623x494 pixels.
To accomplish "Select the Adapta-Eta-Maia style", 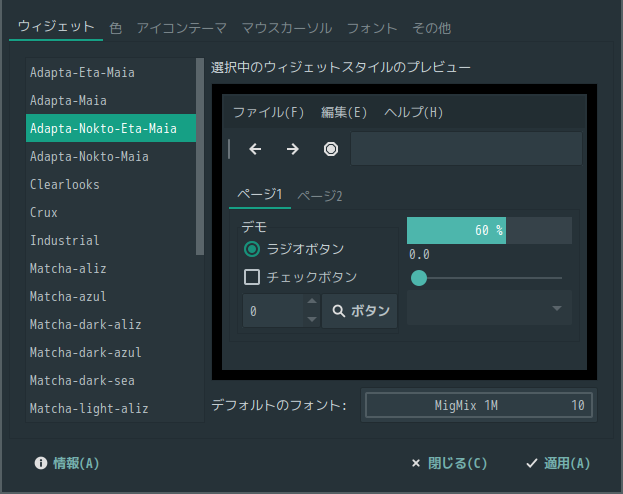I will 111,72.
